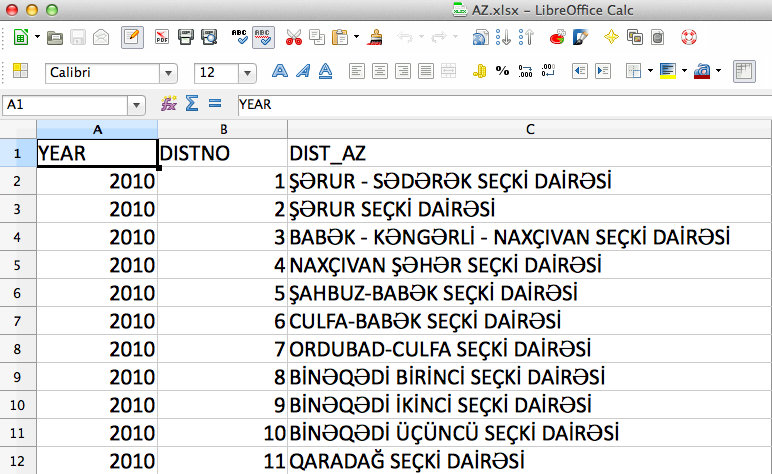Viewport: 772px width, 474px height.
Task: Open the Borders dropdown arrow
Action: [649, 71]
